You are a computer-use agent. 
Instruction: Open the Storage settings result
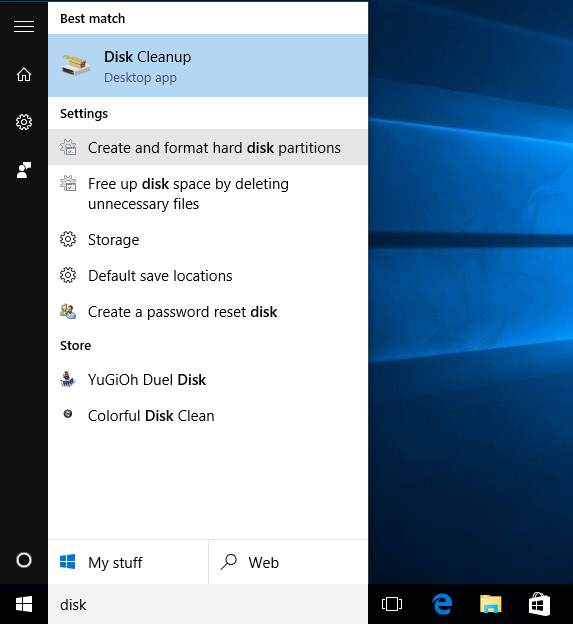[208, 240]
